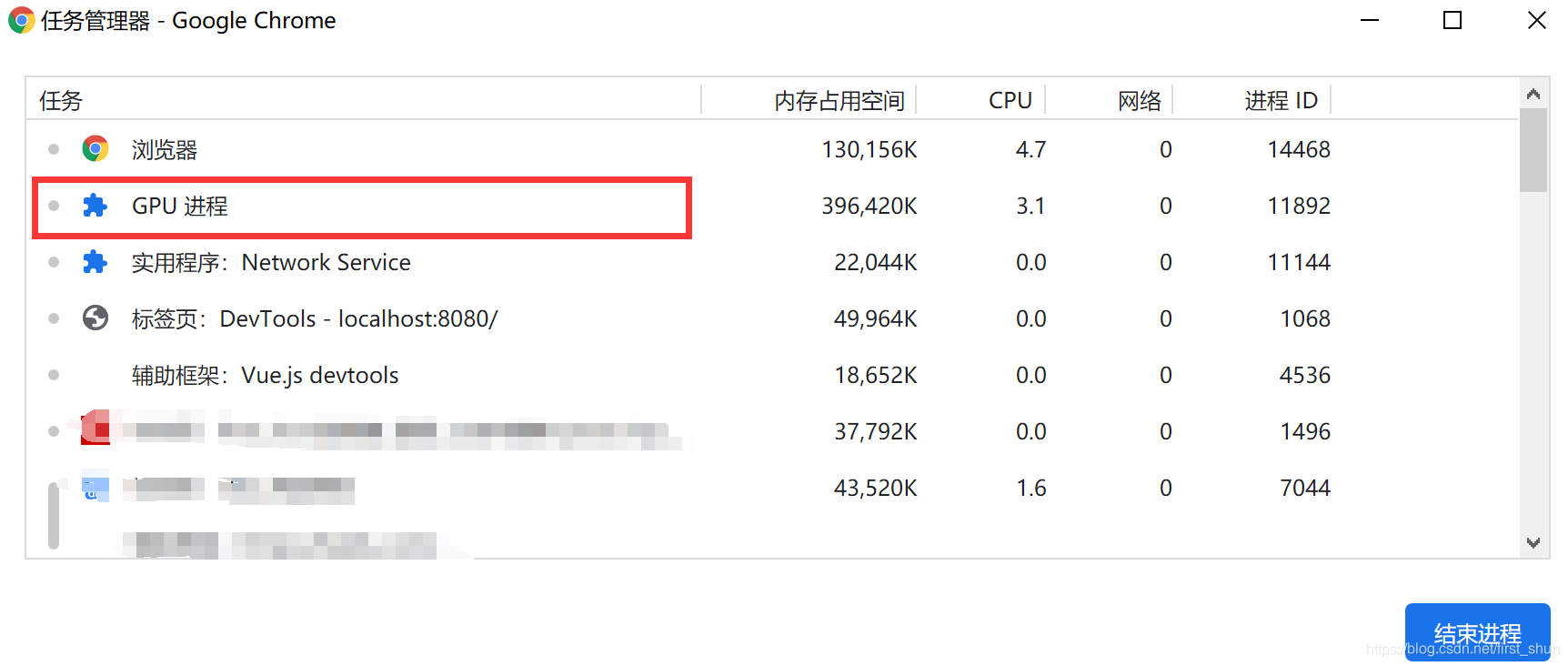Sort by CPU column header
The width and height of the screenshot is (1568, 666).
(1010, 100)
